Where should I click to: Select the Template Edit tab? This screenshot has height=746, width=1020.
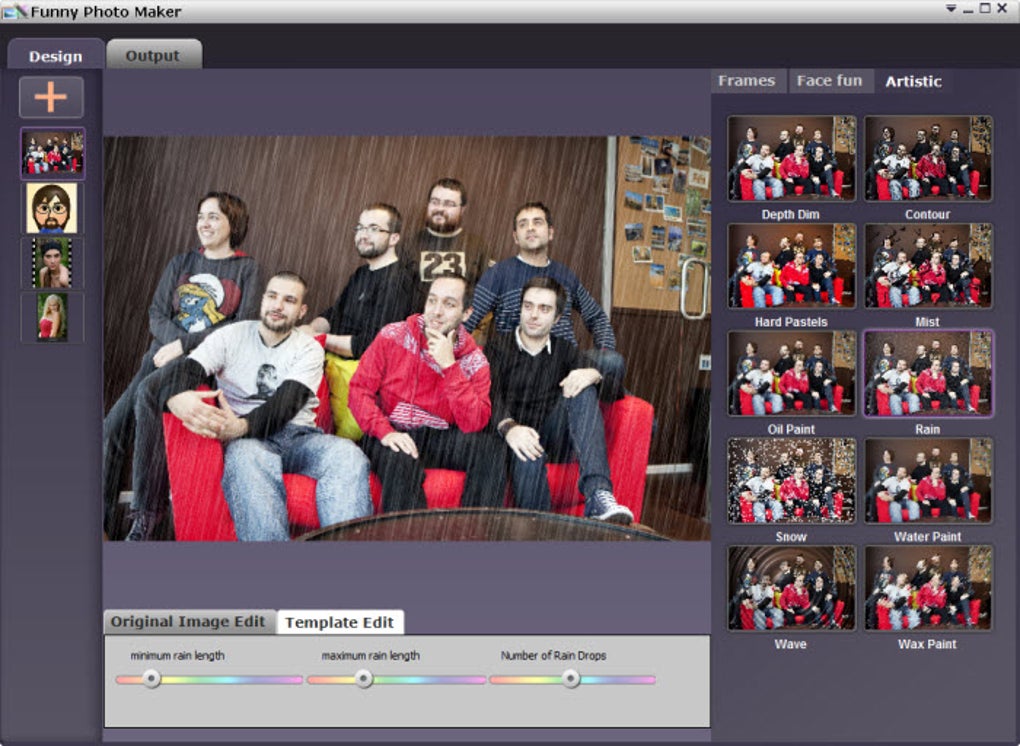point(340,622)
